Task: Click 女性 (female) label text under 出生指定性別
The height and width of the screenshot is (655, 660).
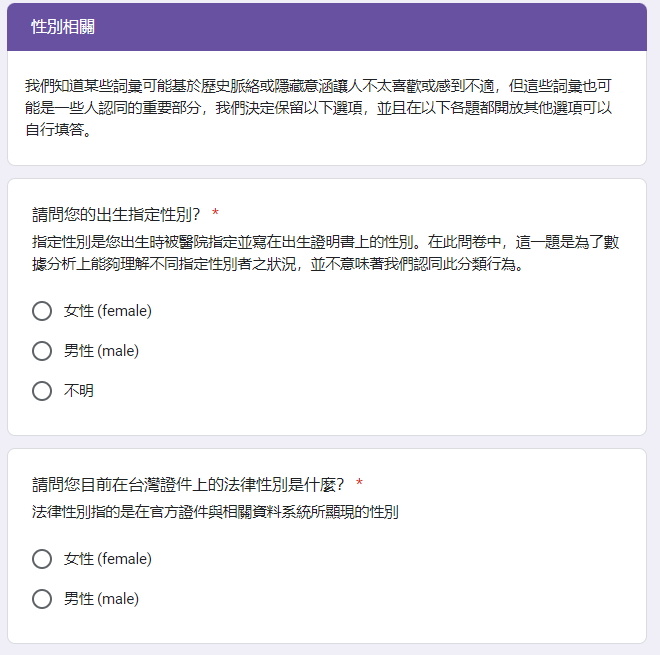Action: tap(108, 311)
